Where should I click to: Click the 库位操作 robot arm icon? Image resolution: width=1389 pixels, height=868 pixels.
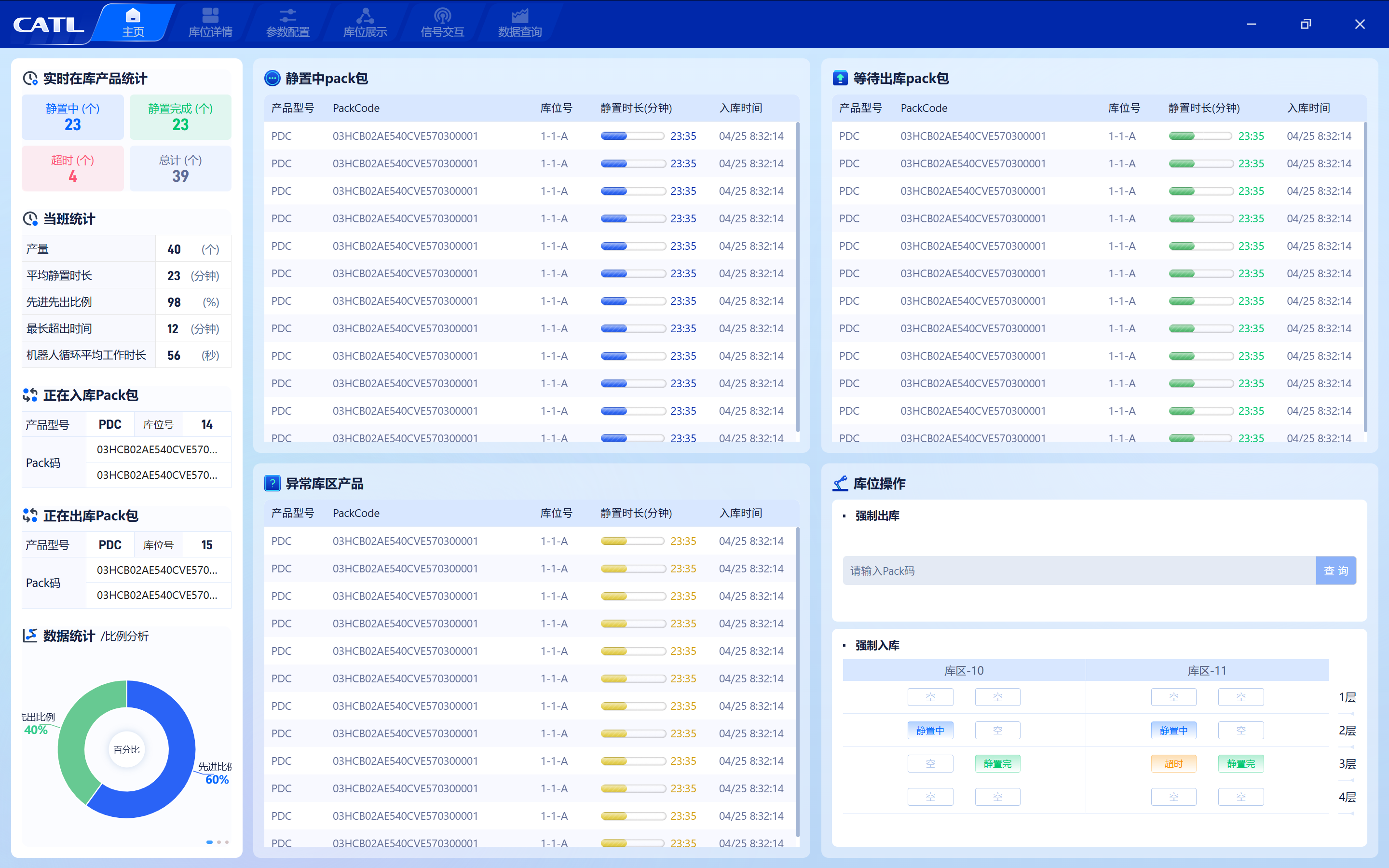[840, 483]
